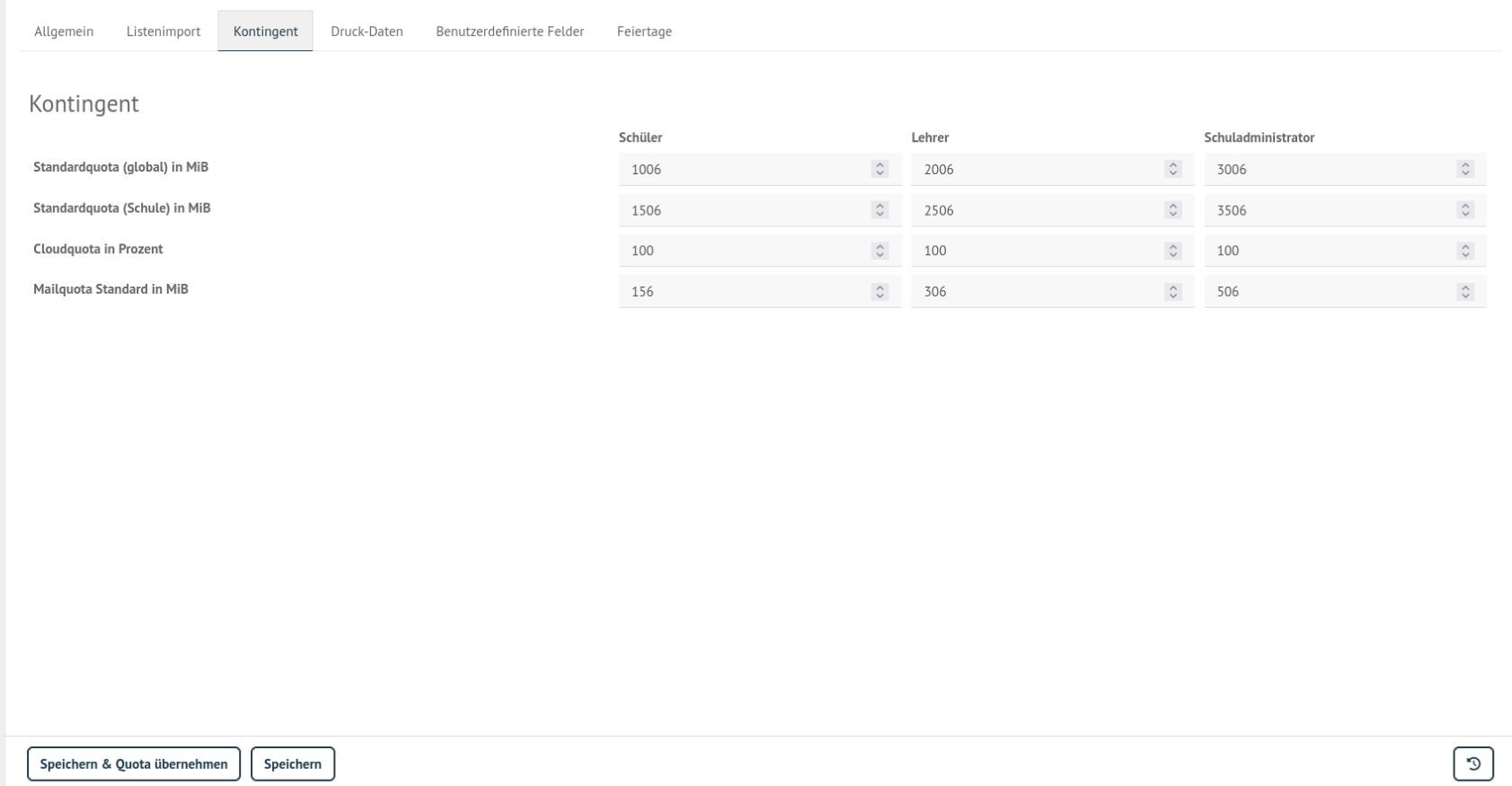This screenshot has width=1512, height=786.
Task: Edit Lehrer Cloudquota percent field
Action: pos(1052,251)
